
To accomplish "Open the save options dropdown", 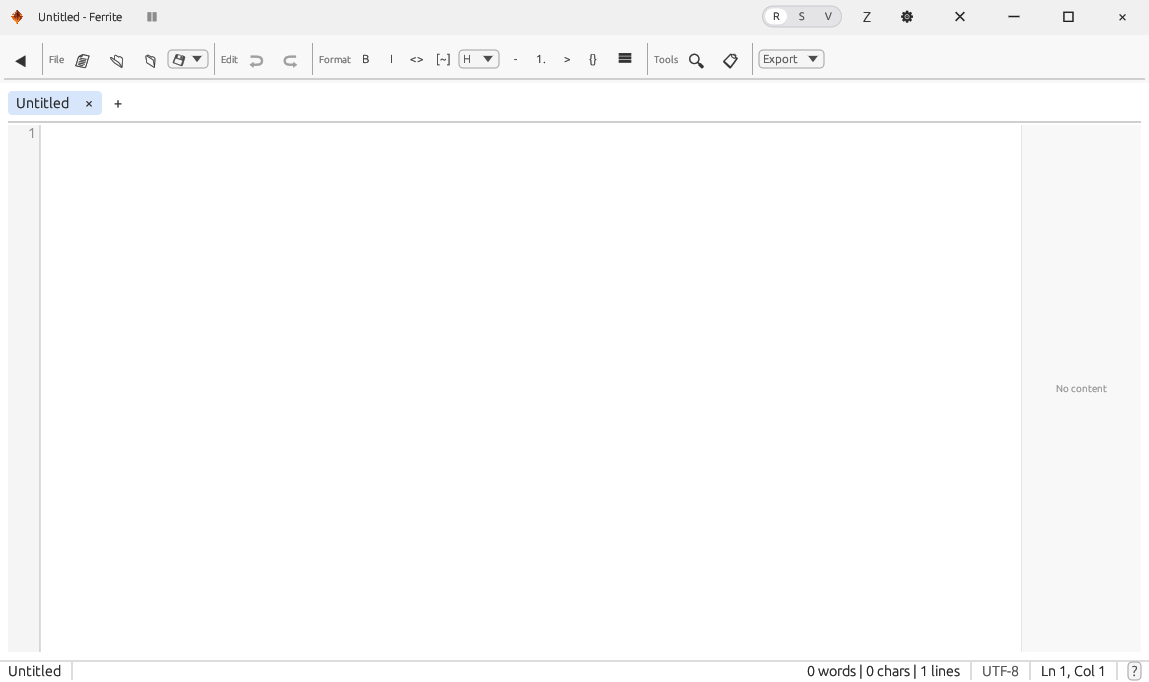I will point(188,60).
